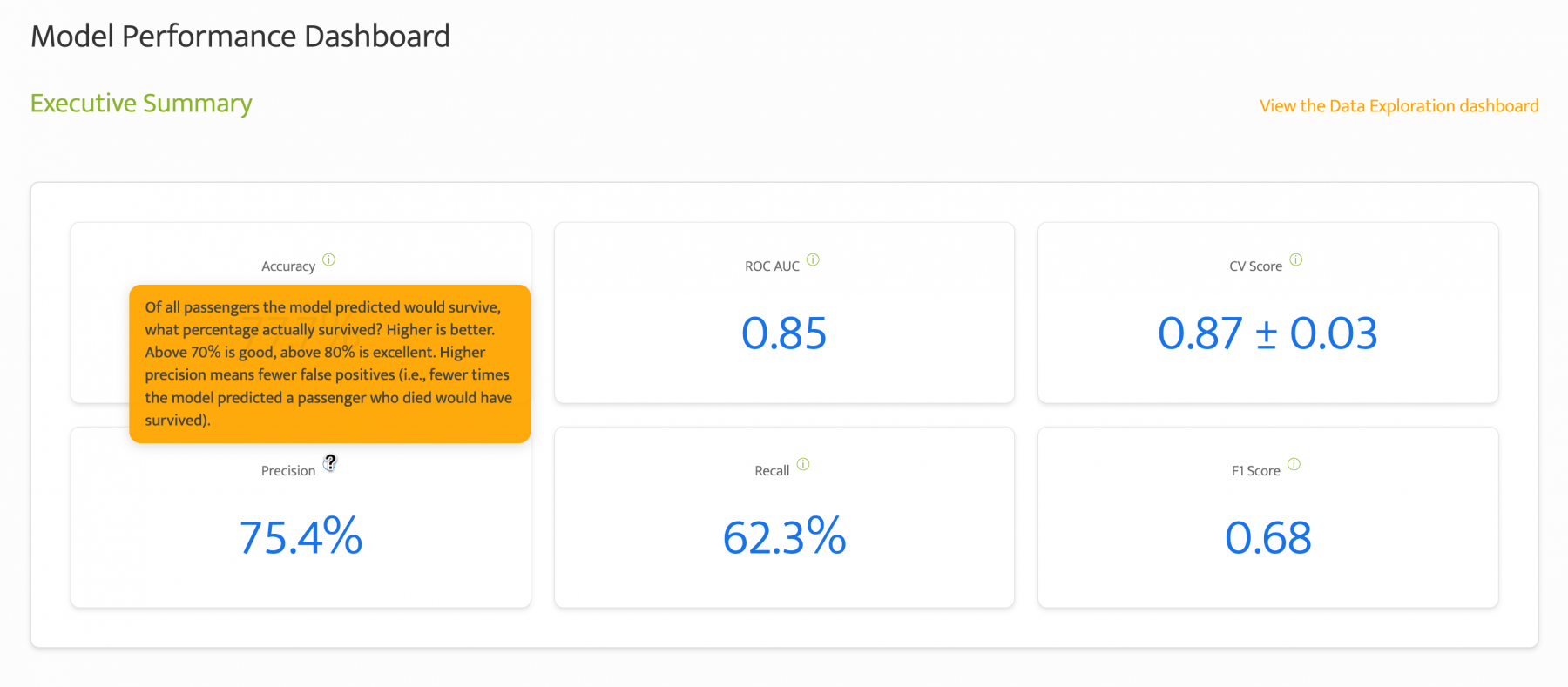Click the info icon next to F1 Score

coord(1294,464)
